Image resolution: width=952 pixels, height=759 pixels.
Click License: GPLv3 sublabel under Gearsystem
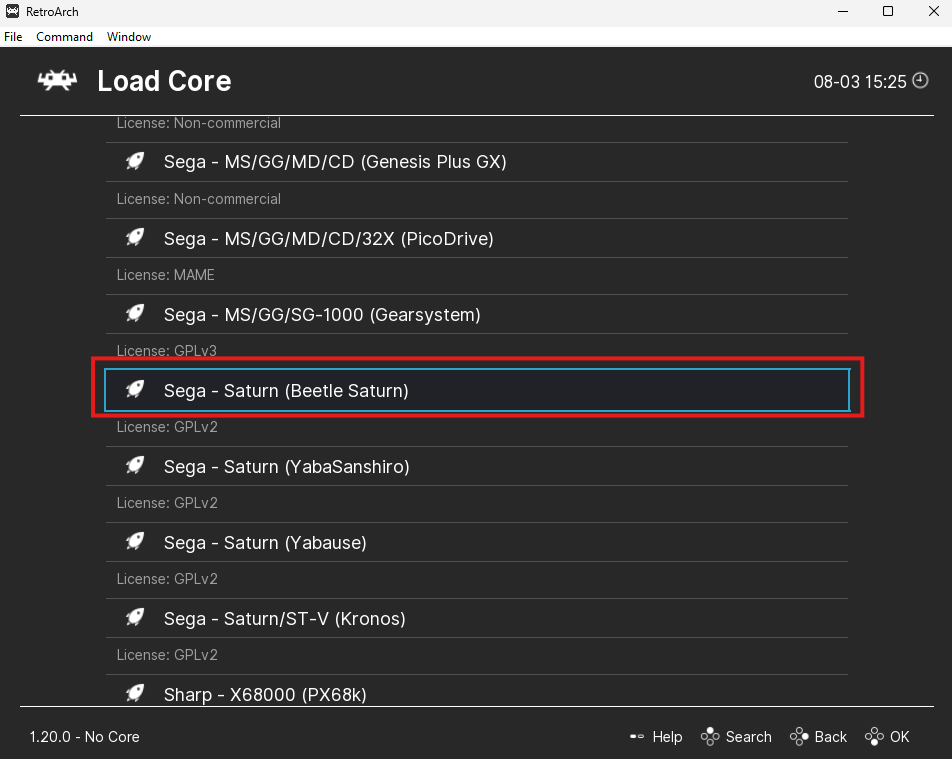point(166,351)
